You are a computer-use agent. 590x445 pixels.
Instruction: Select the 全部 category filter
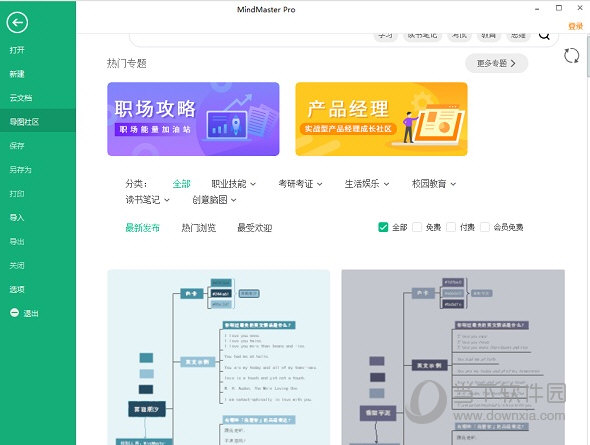(181, 184)
